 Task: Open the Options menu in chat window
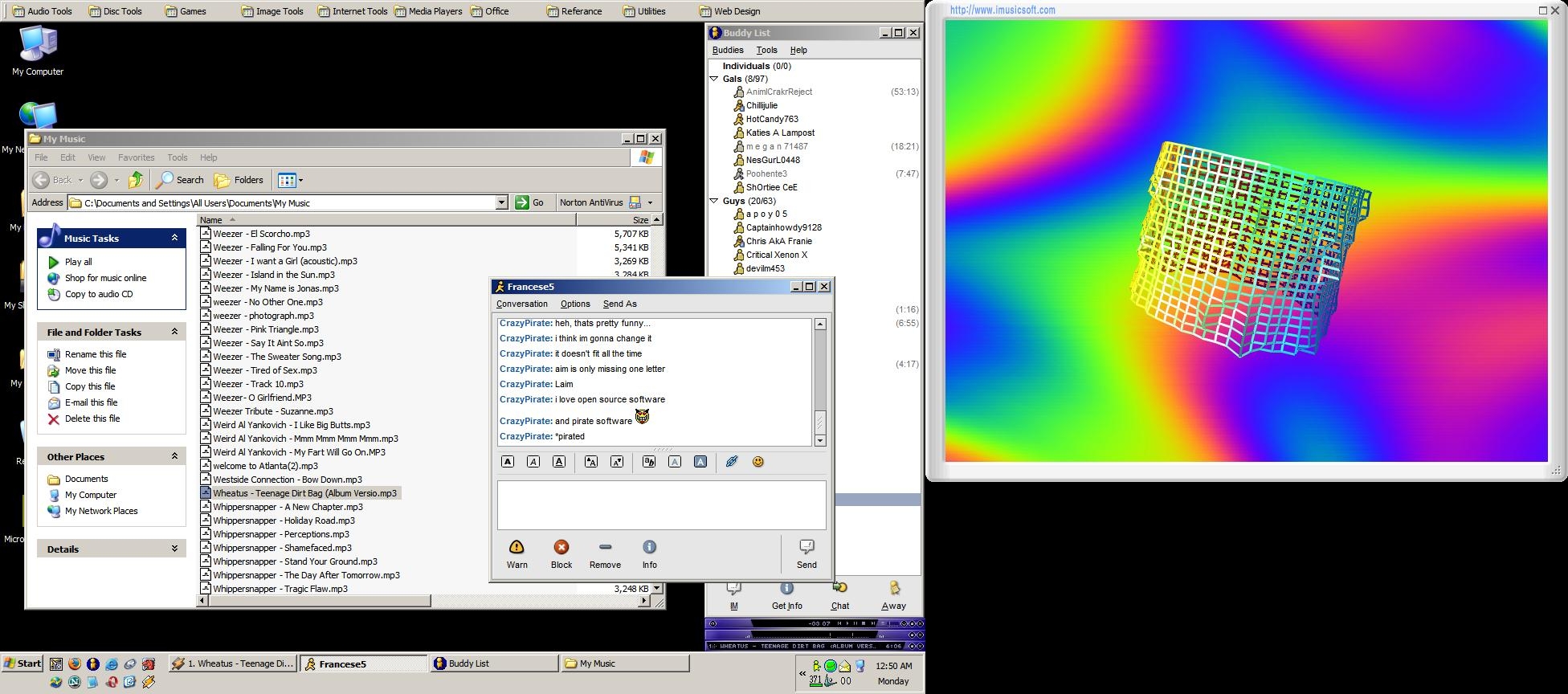(x=574, y=304)
